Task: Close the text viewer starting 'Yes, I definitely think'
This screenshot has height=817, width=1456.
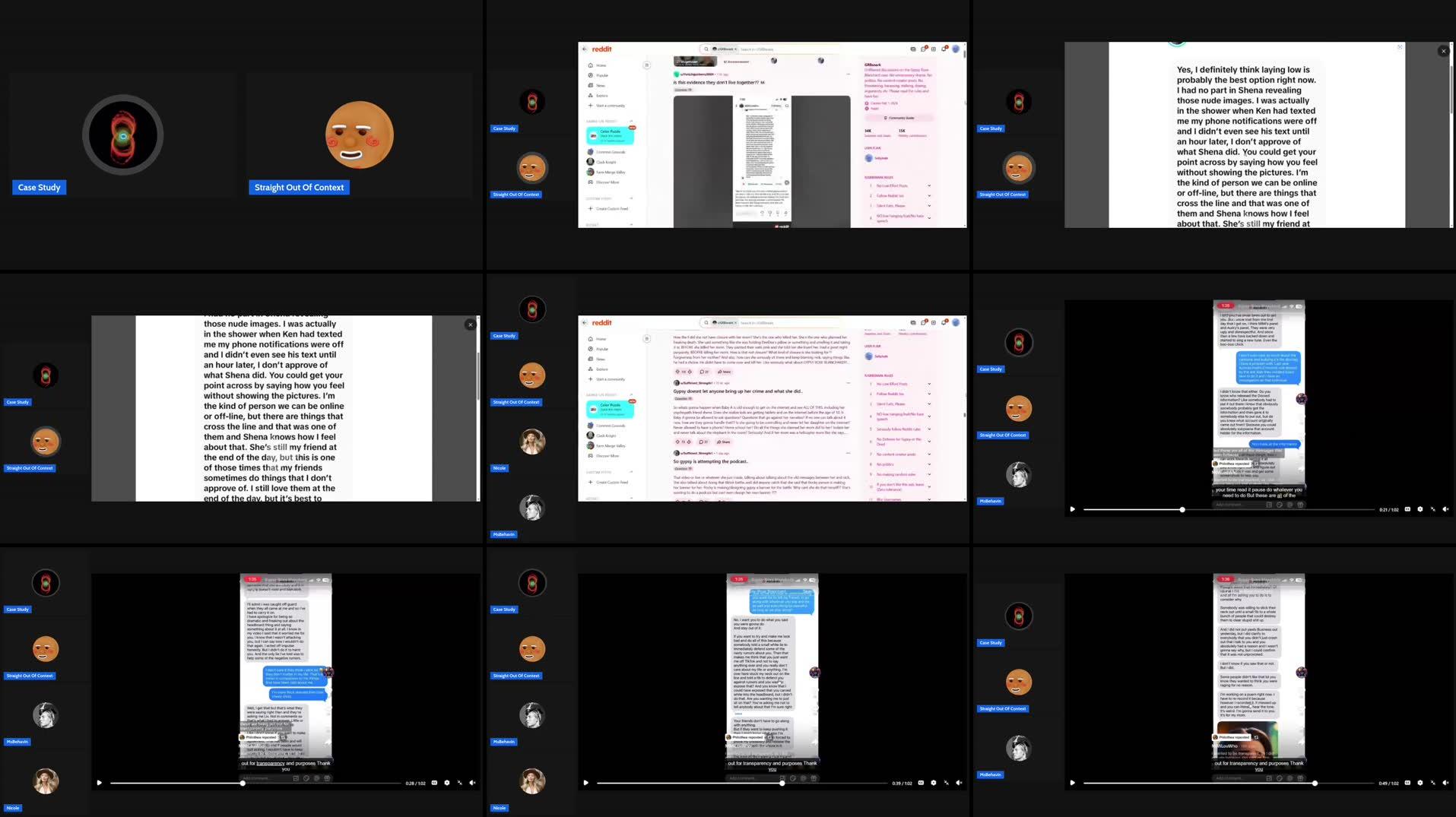Action: point(1443,51)
